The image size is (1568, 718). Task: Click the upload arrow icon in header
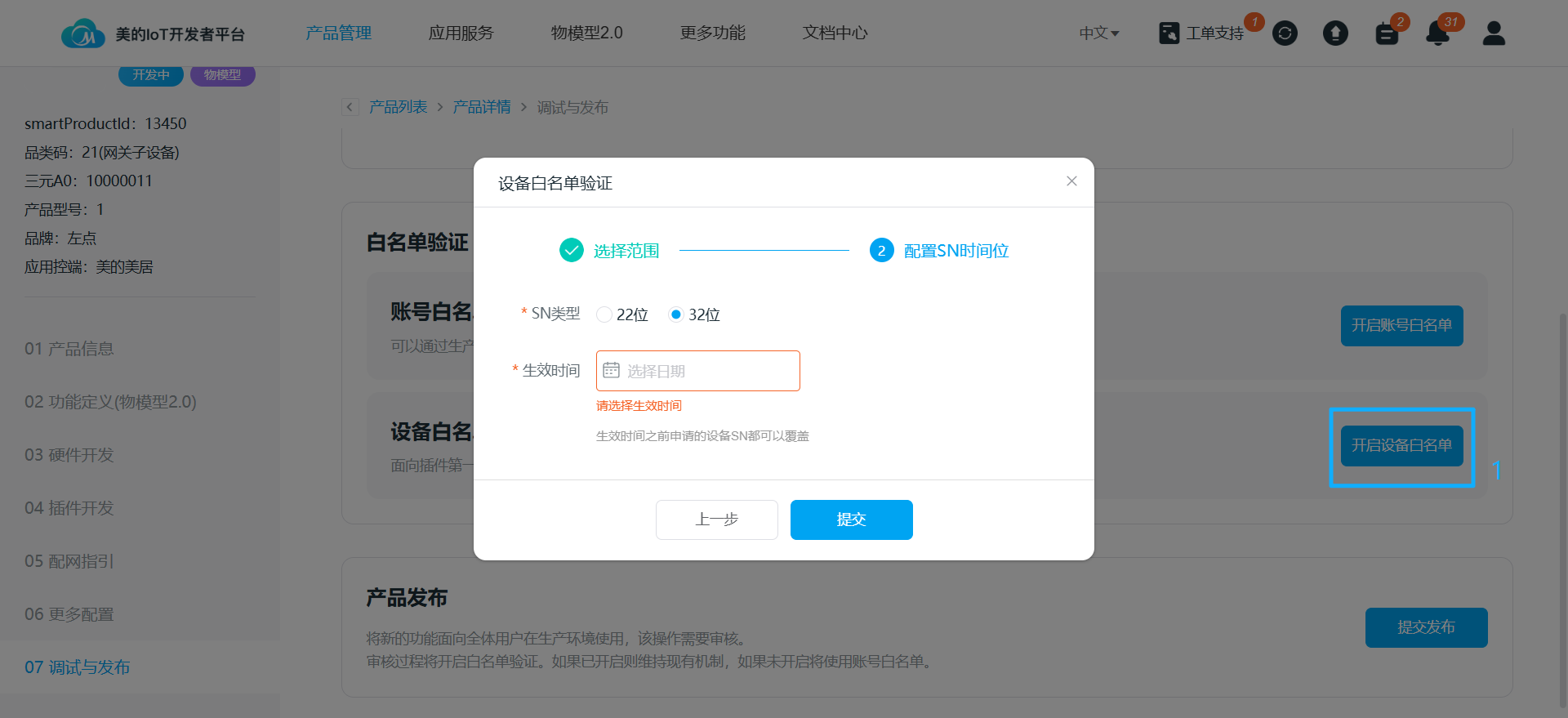coord(1335,33)
